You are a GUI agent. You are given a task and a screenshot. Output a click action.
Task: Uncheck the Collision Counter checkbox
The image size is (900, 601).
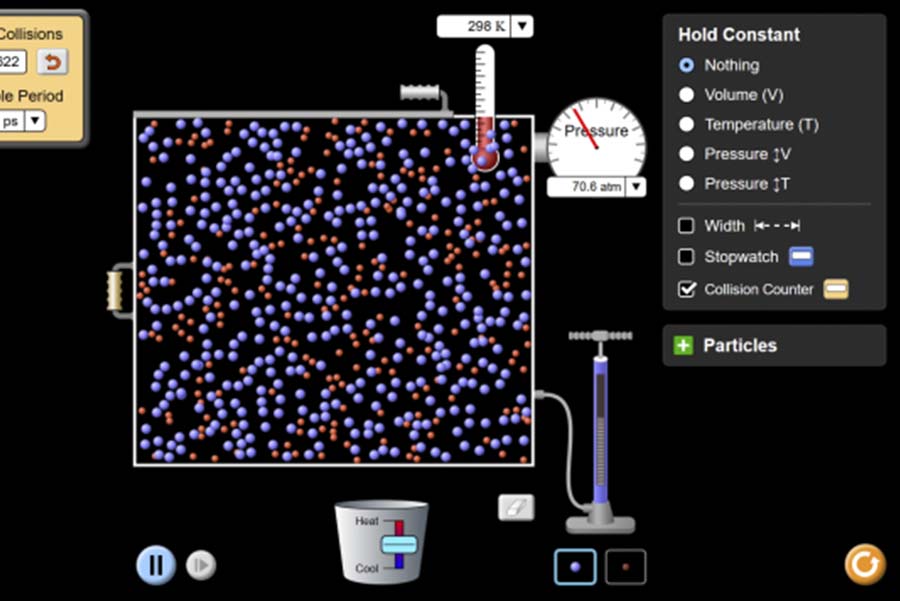point(686,289)
